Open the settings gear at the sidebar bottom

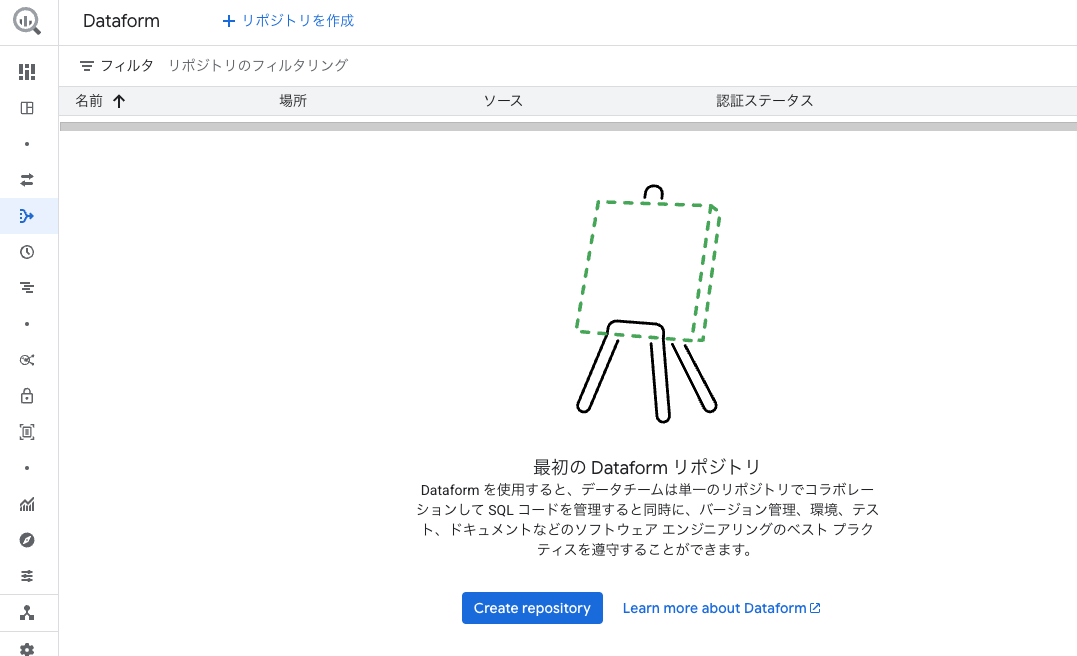coord(27,648)
